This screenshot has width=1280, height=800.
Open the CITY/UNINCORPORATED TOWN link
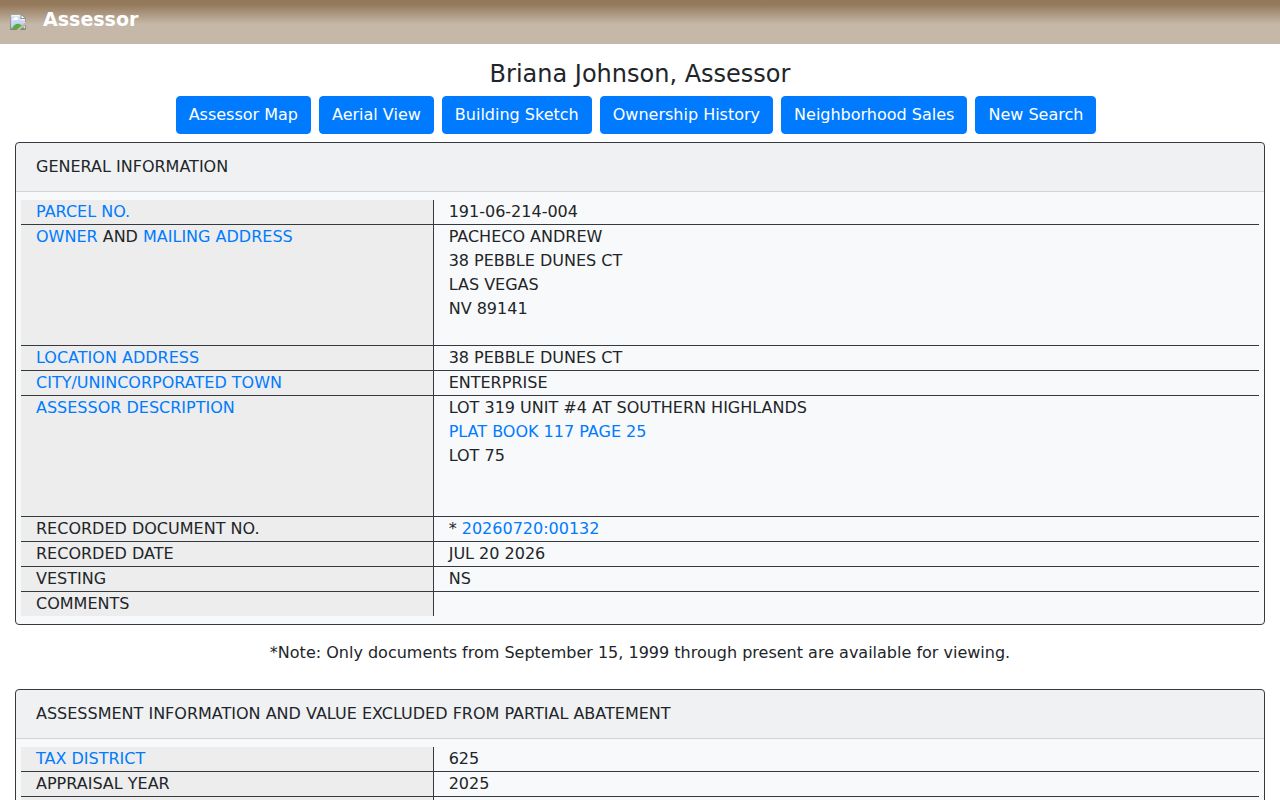click(159, 383)
